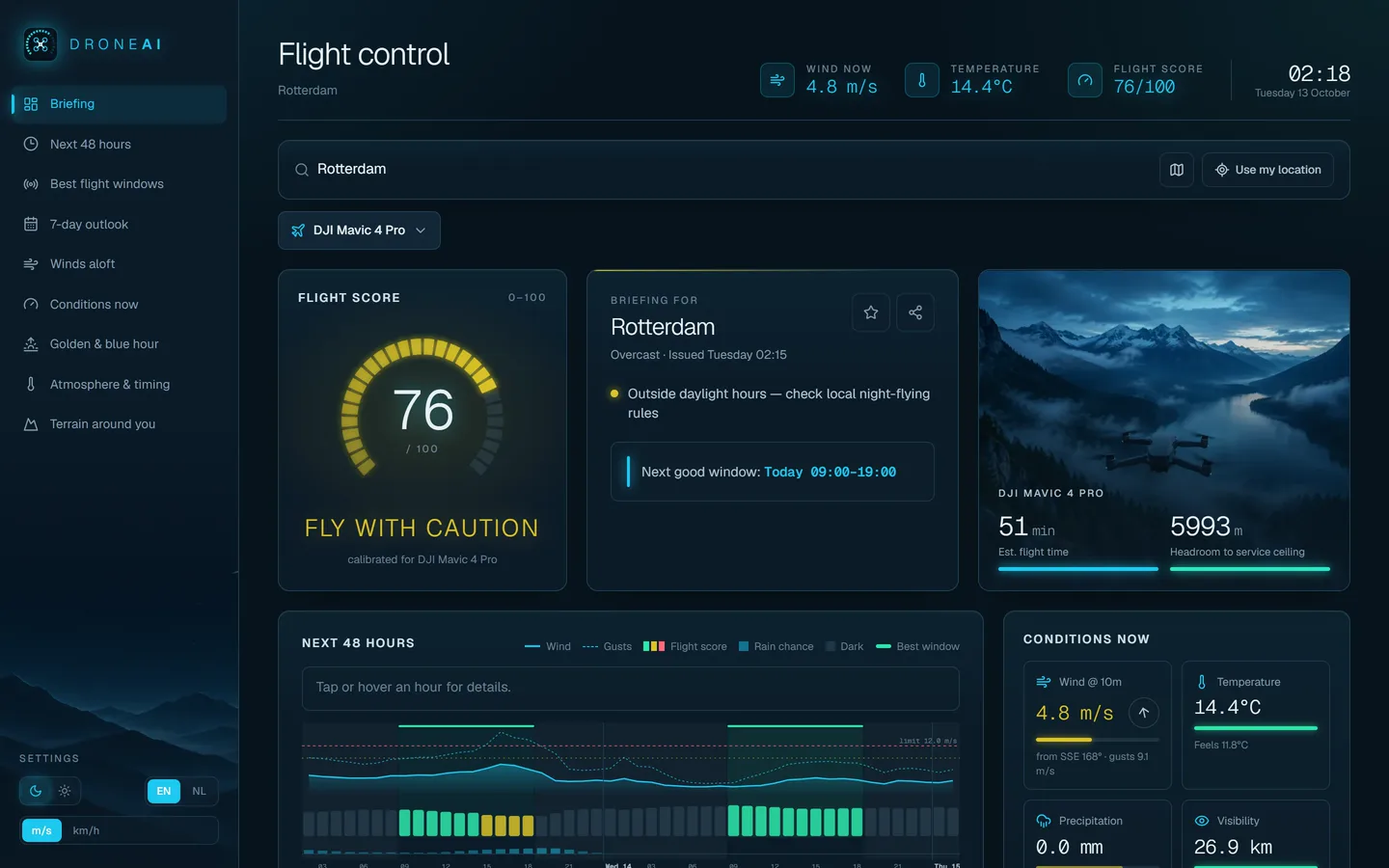The width and height of the screenshot is (1389, 868).
Task: Switch to dark theme moon toggle
Action: click(x=36, y=791)
